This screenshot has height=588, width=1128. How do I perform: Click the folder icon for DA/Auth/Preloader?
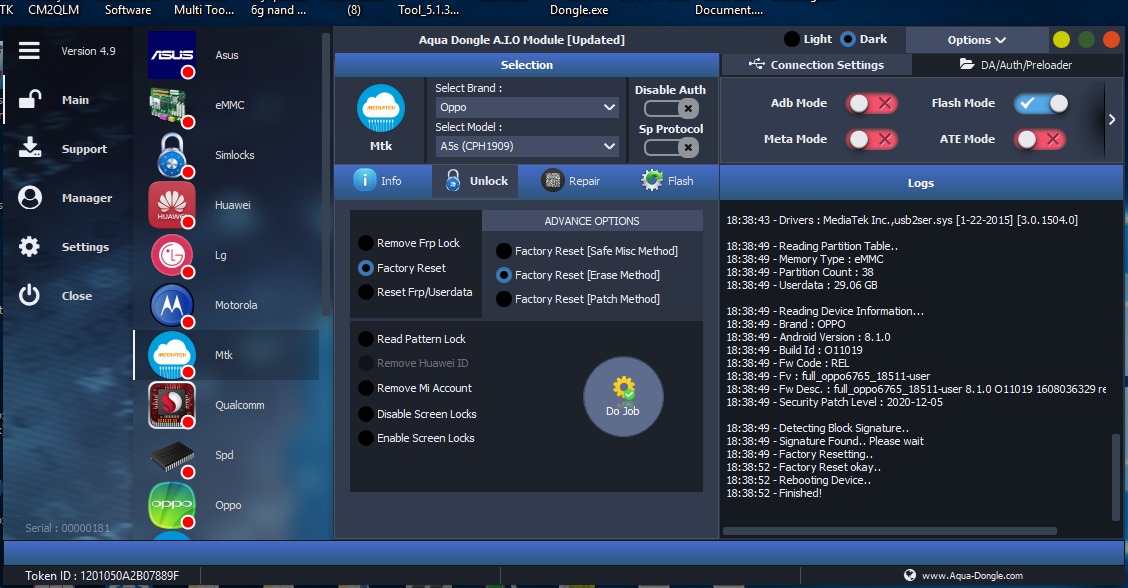[967, 64]
